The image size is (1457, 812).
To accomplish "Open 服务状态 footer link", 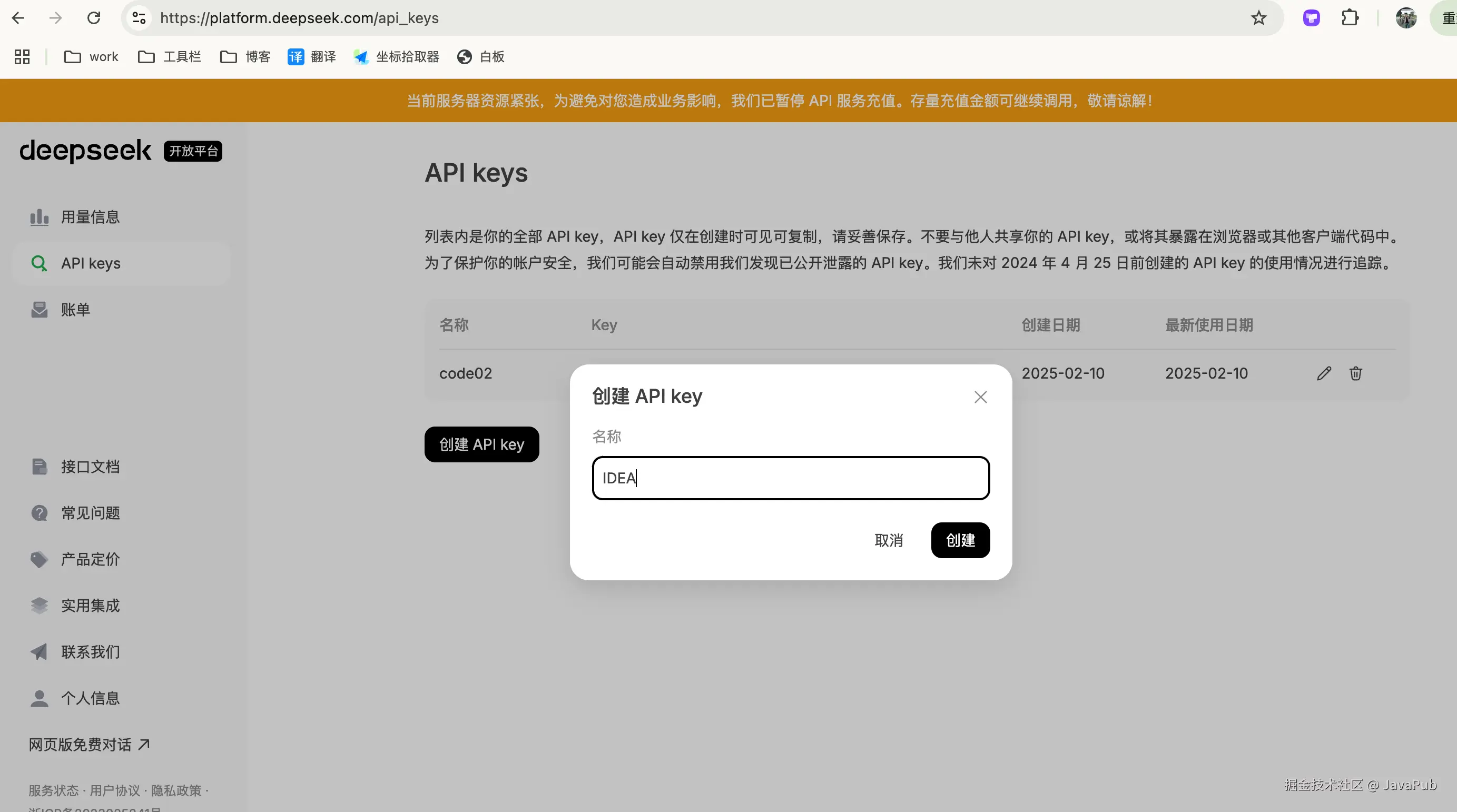I will (x=54, y=790).
